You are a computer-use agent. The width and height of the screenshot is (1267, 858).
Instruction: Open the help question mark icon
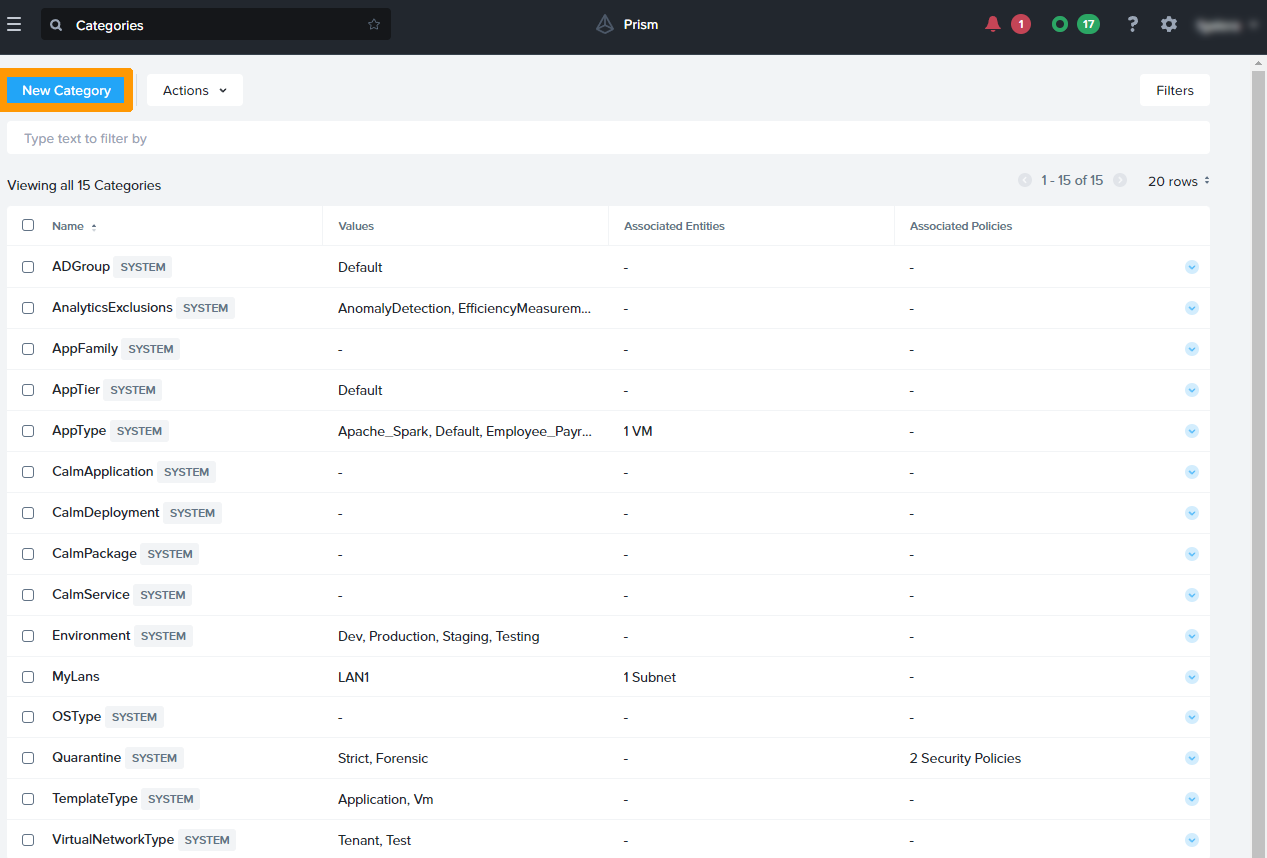point(1132,24)
